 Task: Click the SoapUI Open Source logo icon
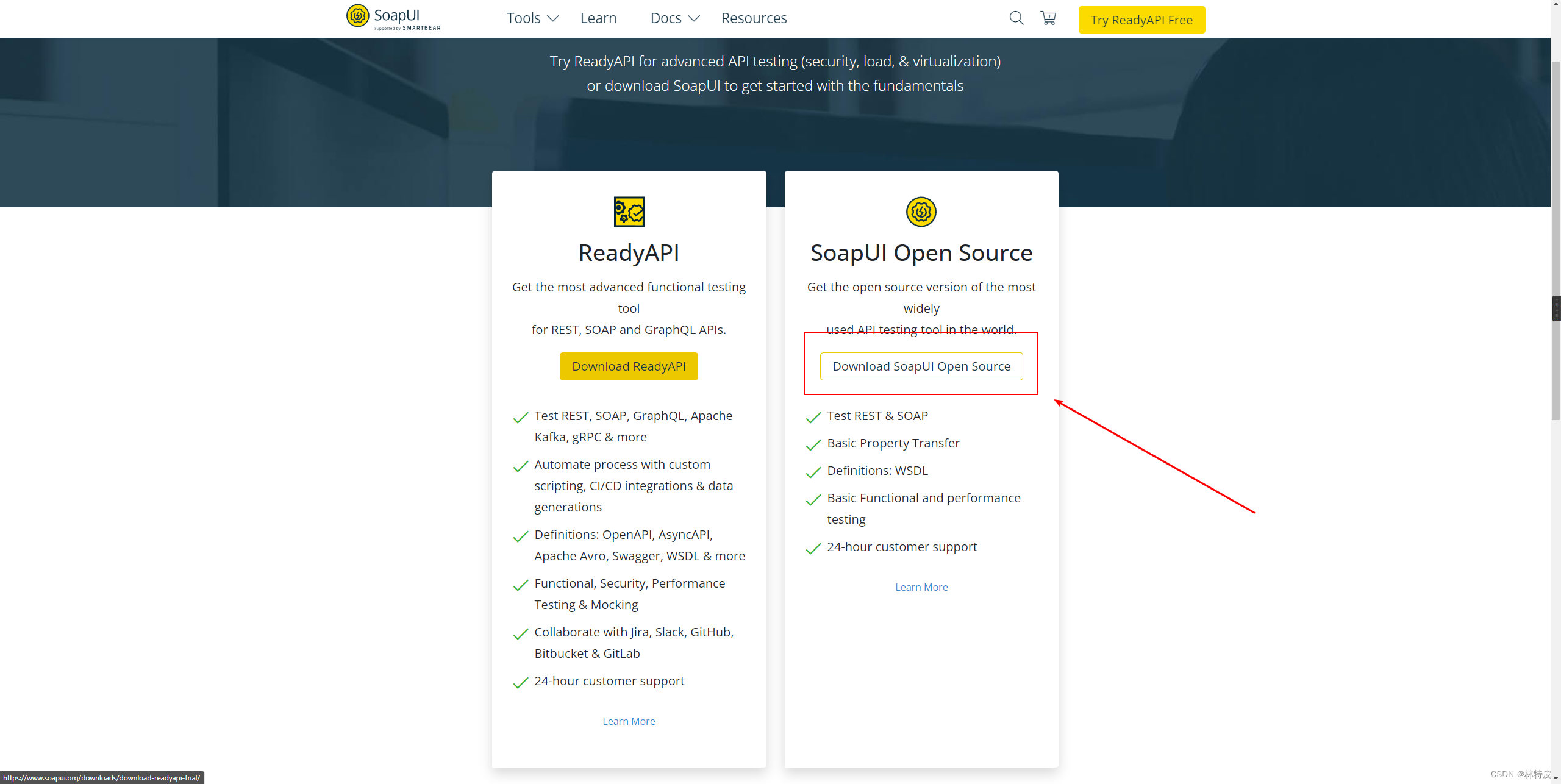(x=921, y=212)
